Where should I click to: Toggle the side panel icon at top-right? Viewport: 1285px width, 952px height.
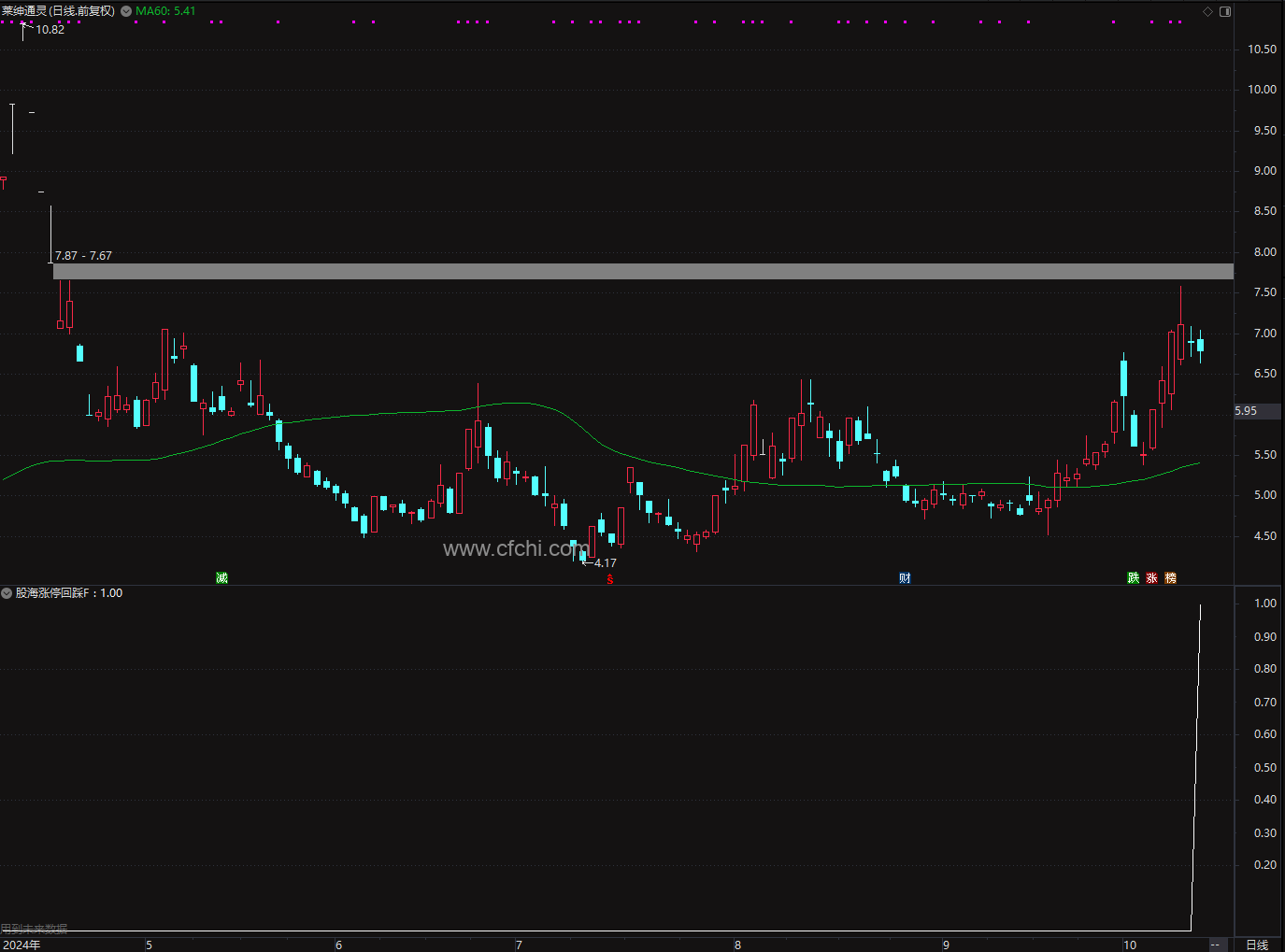click(1225, 11)
